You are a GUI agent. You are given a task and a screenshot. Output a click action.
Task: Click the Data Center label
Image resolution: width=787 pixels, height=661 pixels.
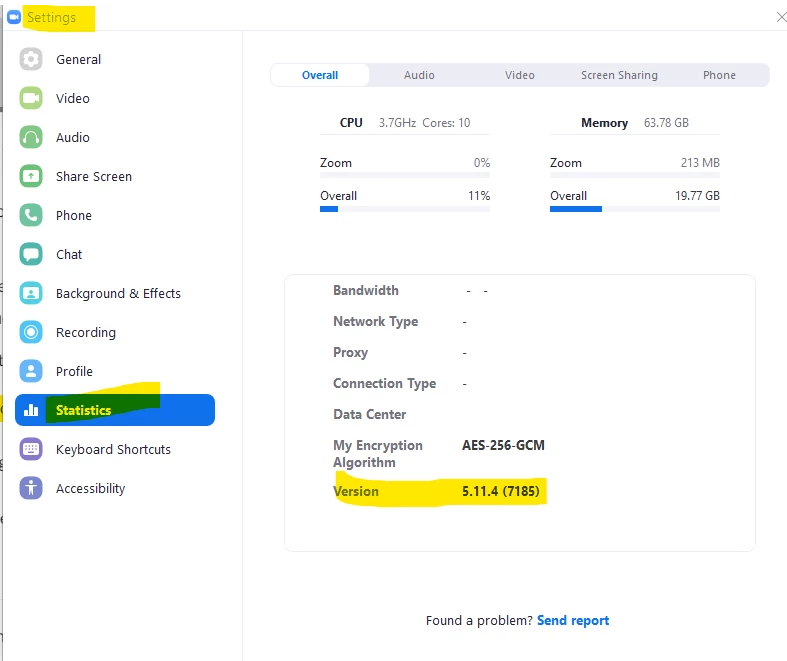coord(369,414)
